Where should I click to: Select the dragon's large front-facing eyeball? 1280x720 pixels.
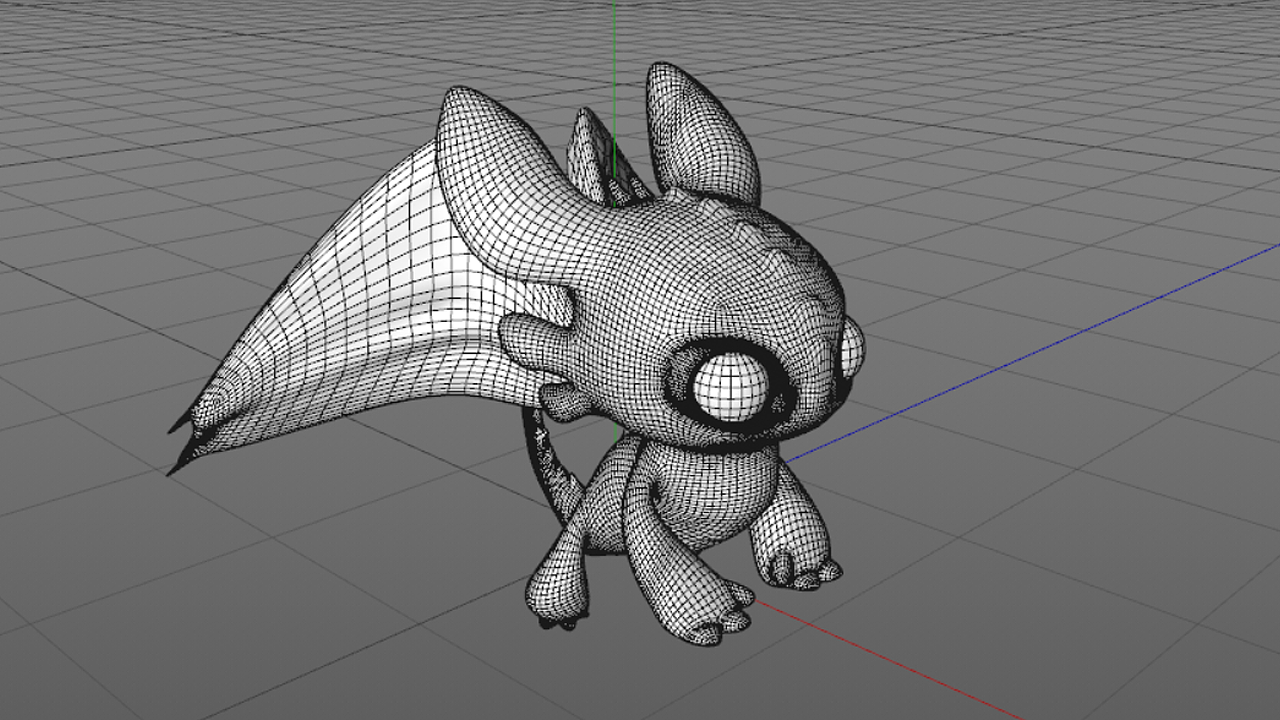[732, 389]
